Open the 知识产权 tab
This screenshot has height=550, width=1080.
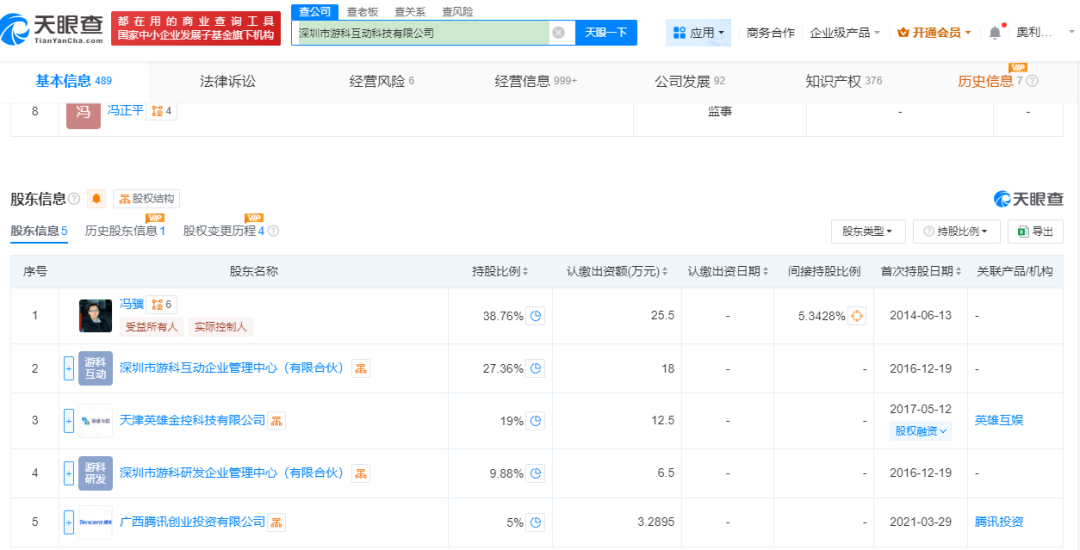[x=834, y=81]
